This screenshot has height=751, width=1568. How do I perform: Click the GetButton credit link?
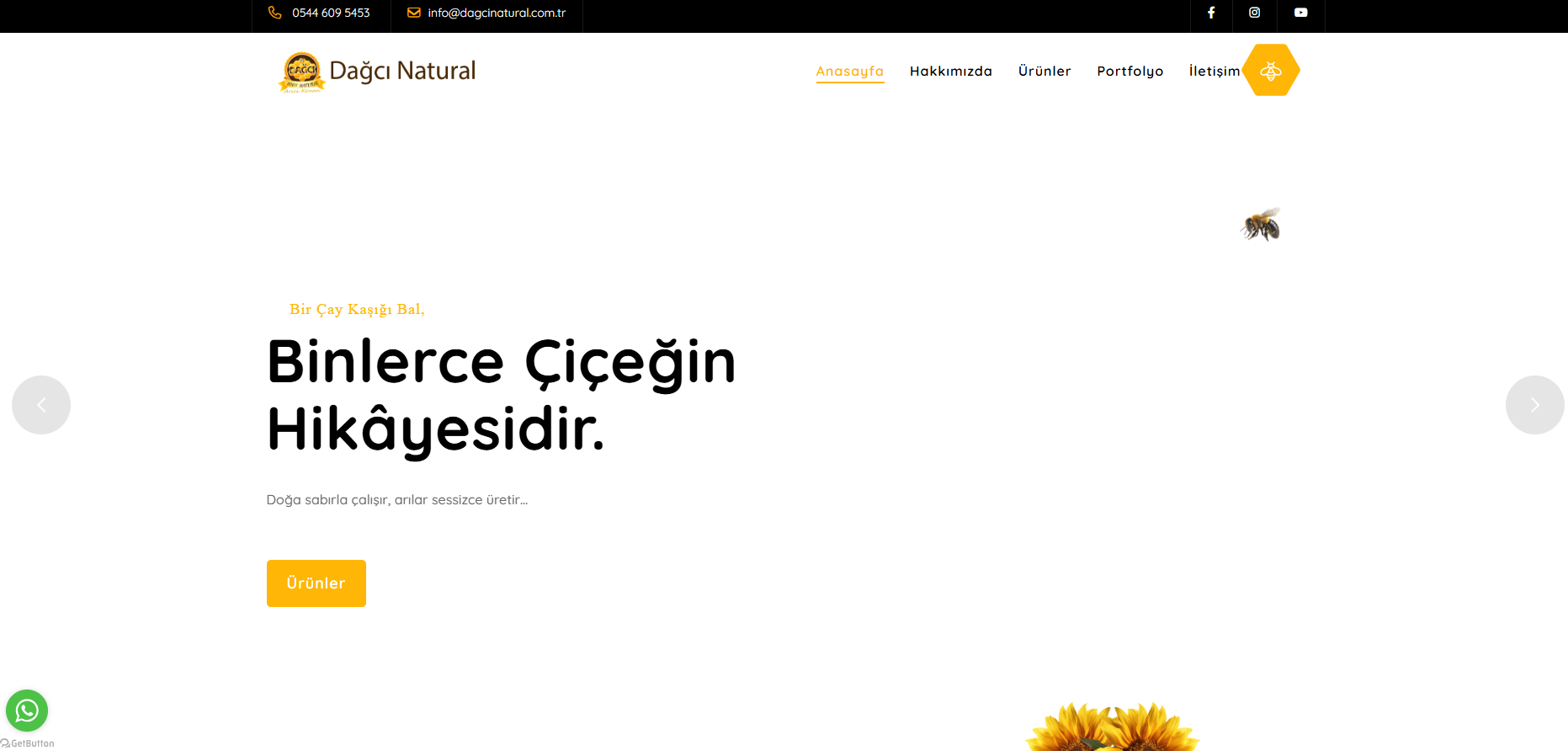pos(28,743)
